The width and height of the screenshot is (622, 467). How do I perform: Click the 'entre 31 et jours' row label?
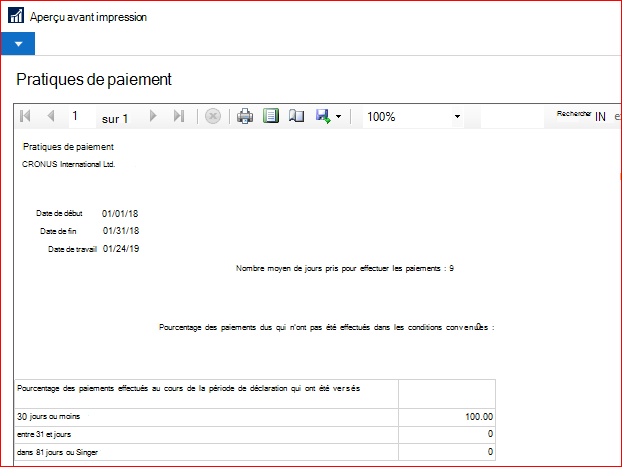tap(44, 434)
